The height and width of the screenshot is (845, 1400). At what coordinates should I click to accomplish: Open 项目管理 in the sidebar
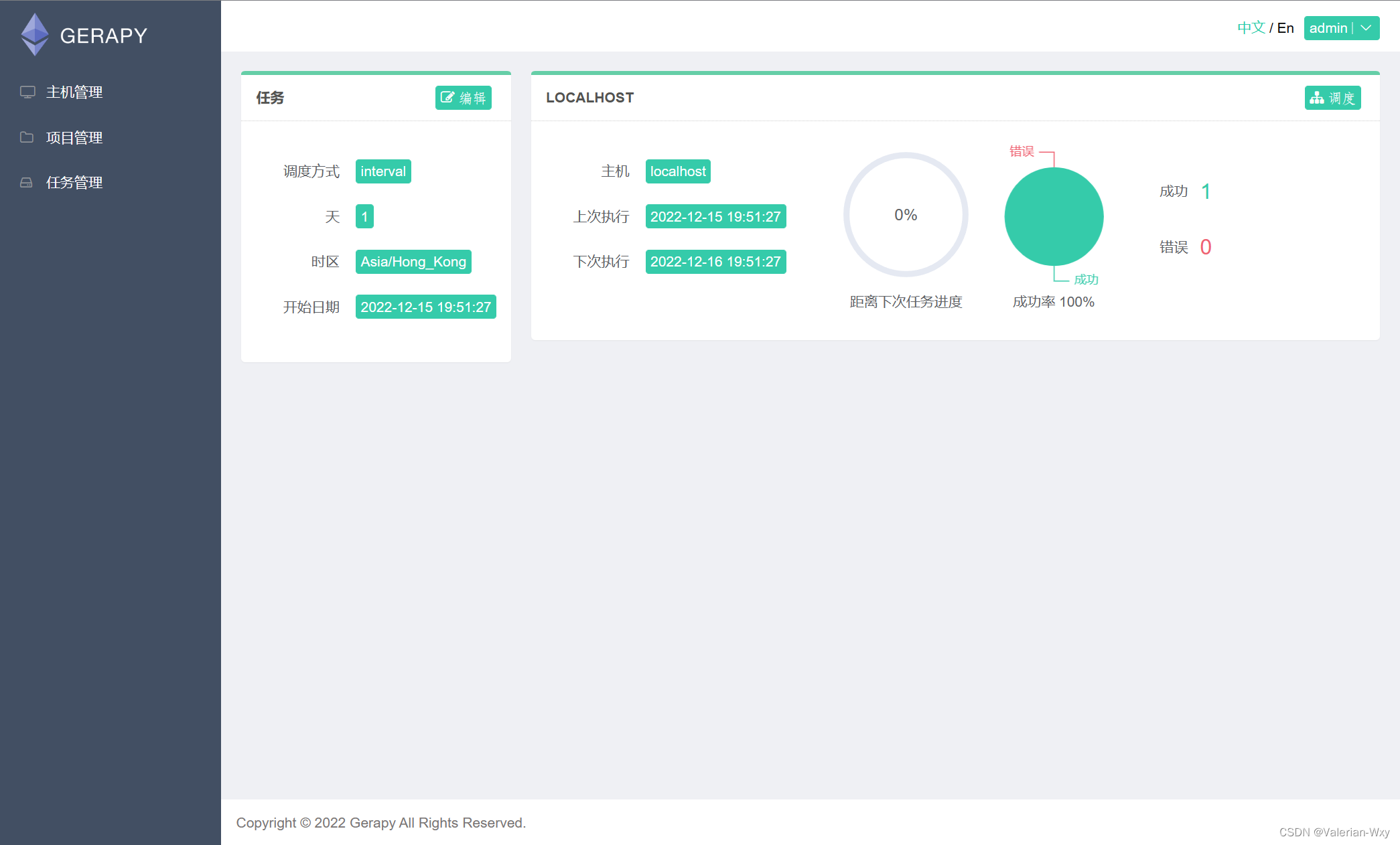click(x=74, y=137)
